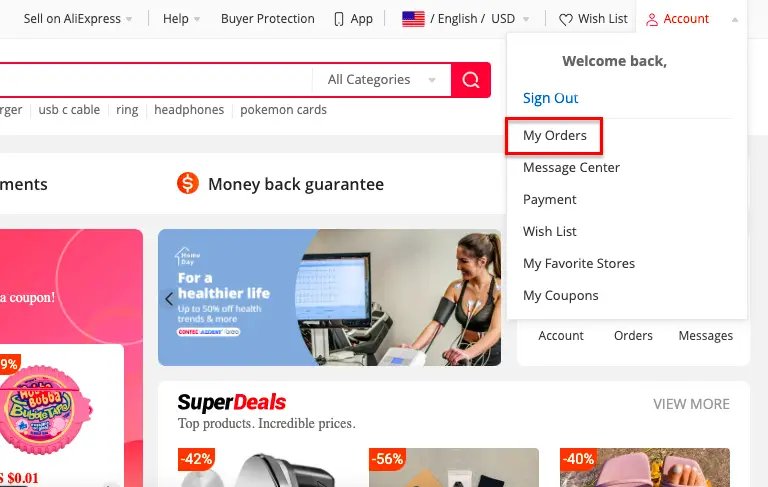Expand the Sell on AliExpress menu
This screenshot has height=487, width=768.
[78, 19]
